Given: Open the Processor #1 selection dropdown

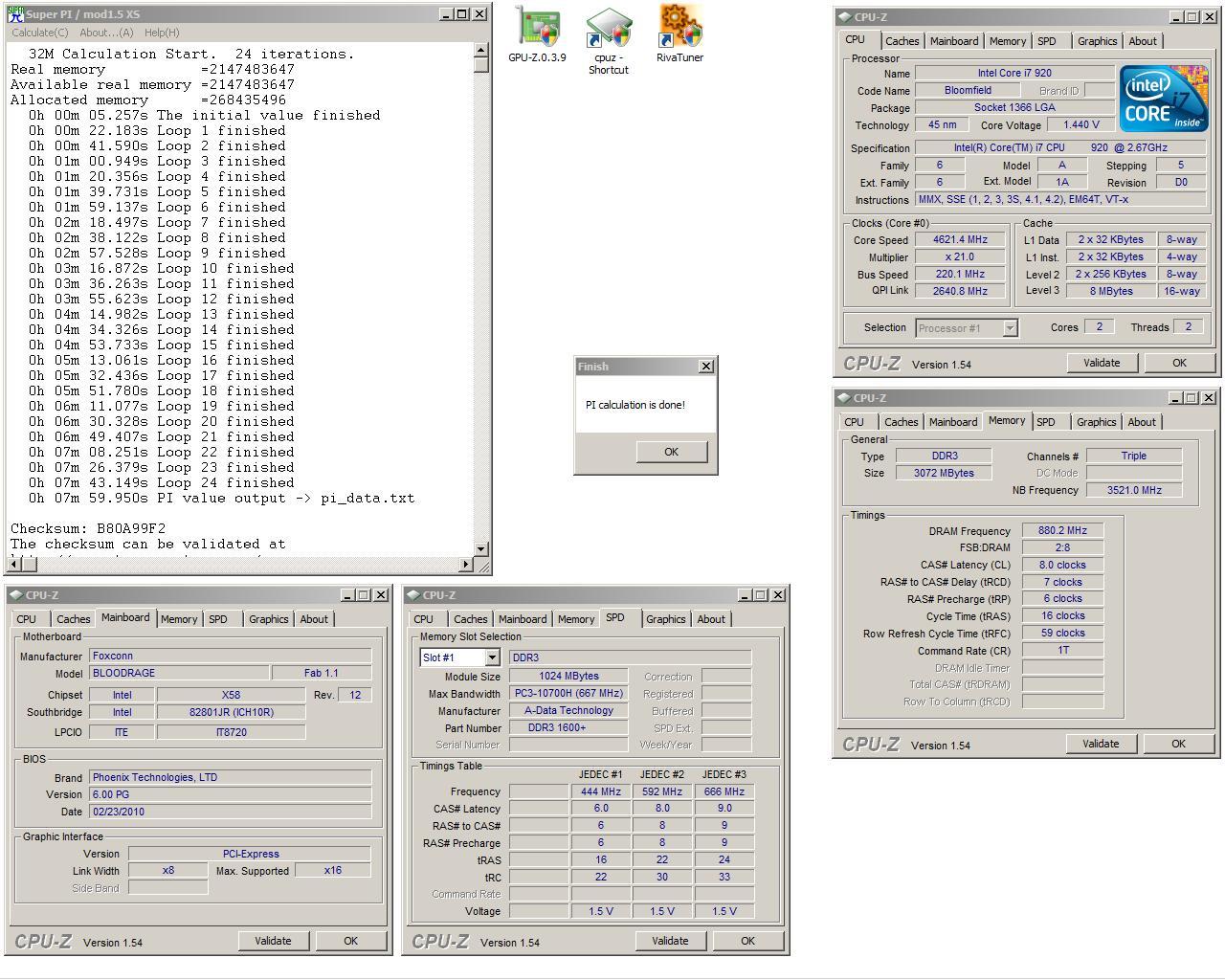Looking at the screenshot, I should pyautogui.click(x=1009, y=328).
